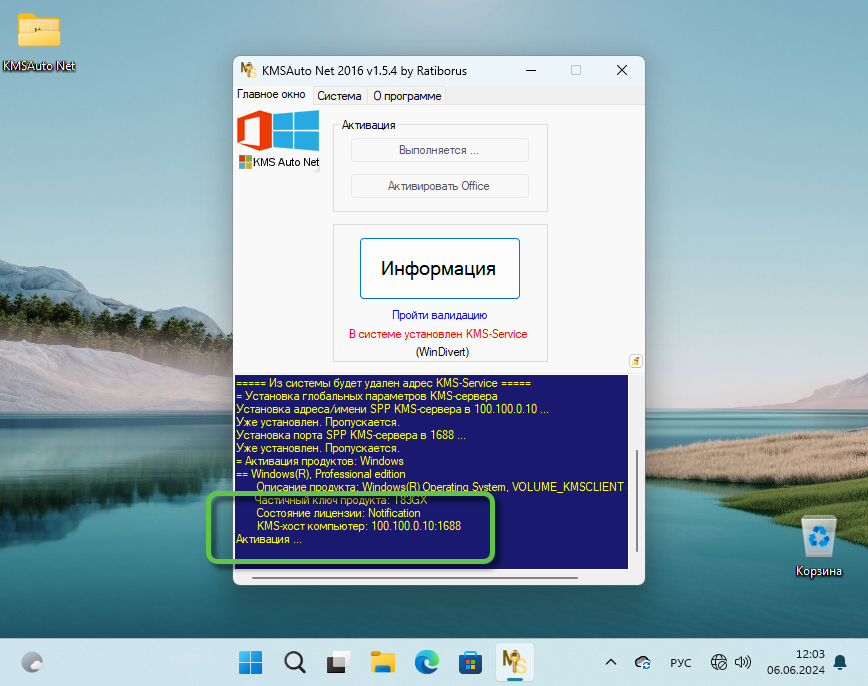Follow the Пройти валидацию link
This screenshot has height=686, width=868.
click(440, 315)
